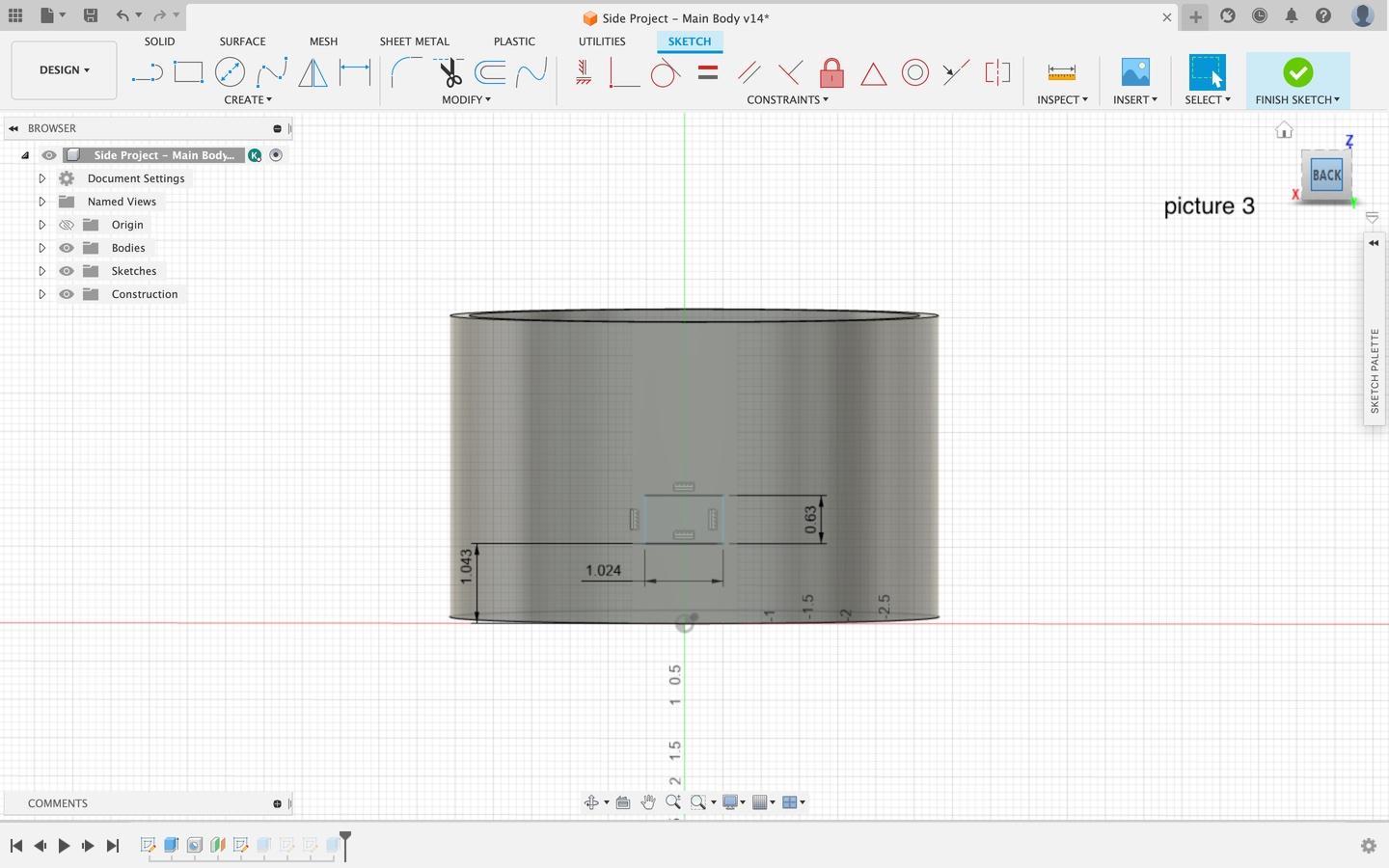This screenshot has height=868, width=1389.
Task: Click the BACK face of view cube
Action: 1326,176
